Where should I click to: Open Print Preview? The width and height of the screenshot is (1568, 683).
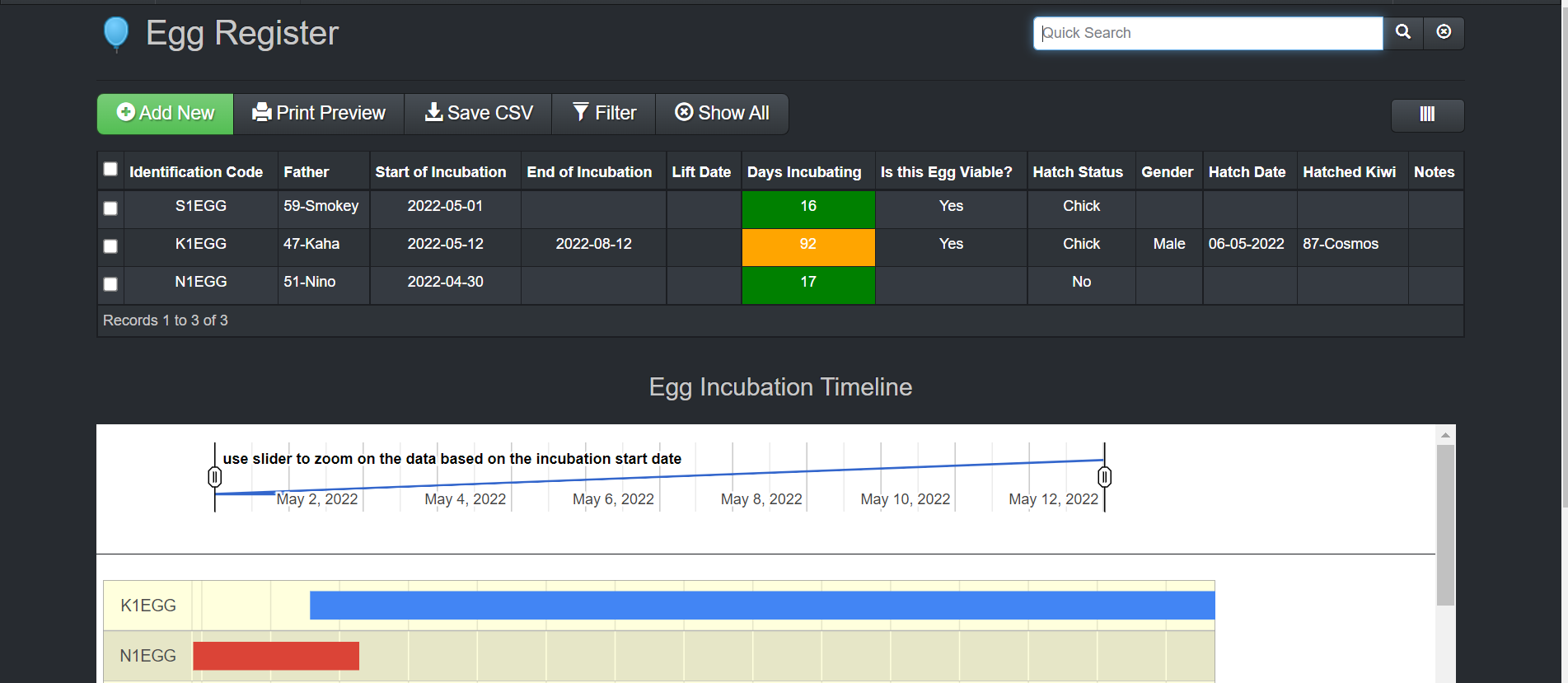[319, 114]
